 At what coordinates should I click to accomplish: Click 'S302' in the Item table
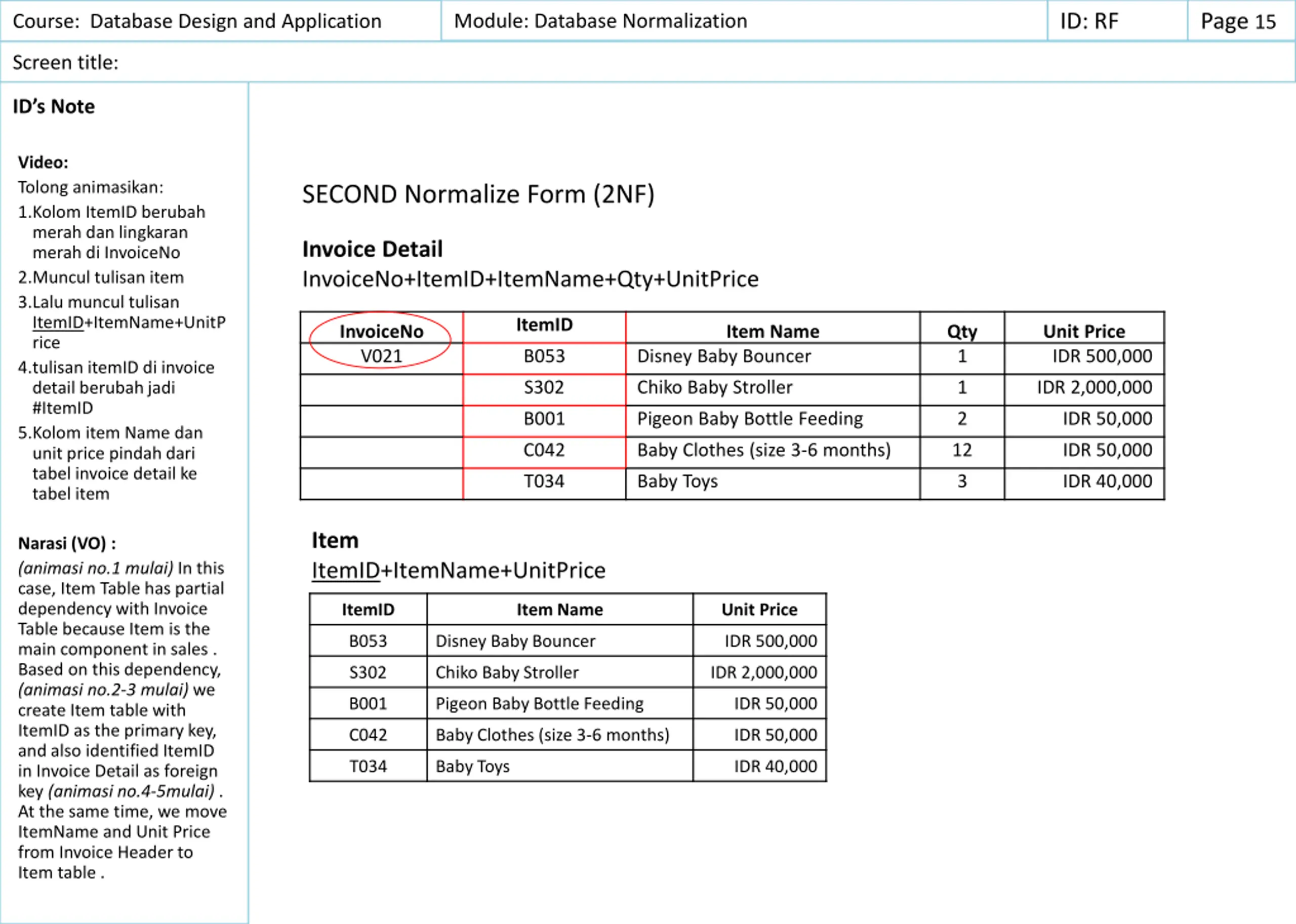pyautogui.click(x=368, y=672)
